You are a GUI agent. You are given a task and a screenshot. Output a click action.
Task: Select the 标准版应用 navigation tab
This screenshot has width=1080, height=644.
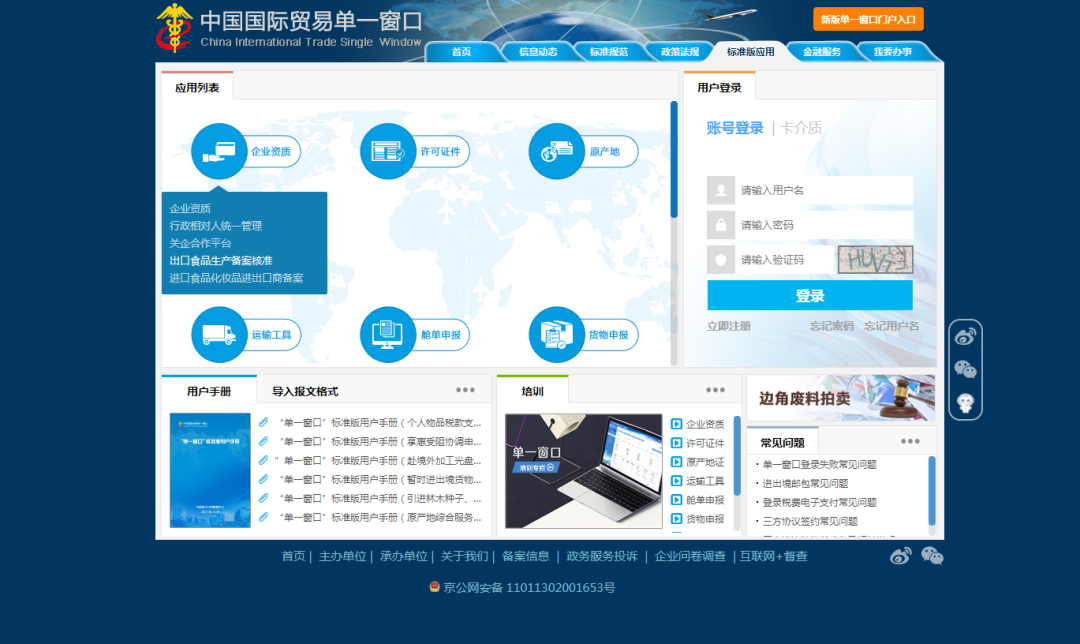750,52
